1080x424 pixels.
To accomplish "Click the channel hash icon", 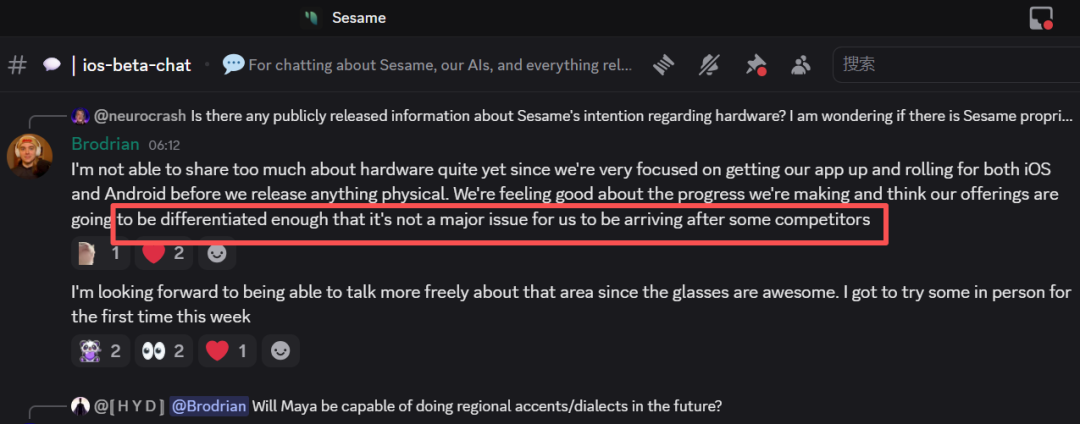I will (17, 65).
